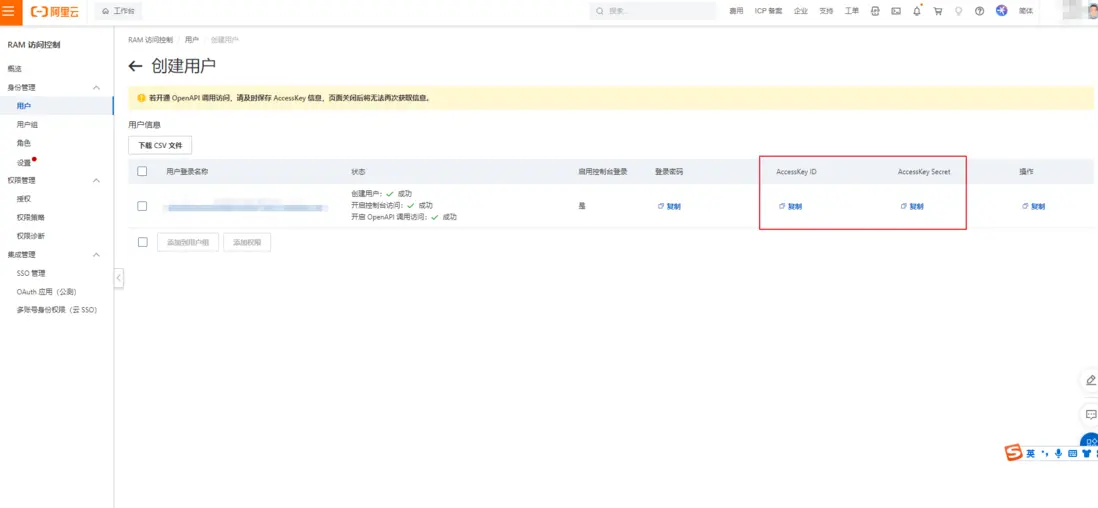Click 复制 in the 操作 column

tap(1033, 207)
